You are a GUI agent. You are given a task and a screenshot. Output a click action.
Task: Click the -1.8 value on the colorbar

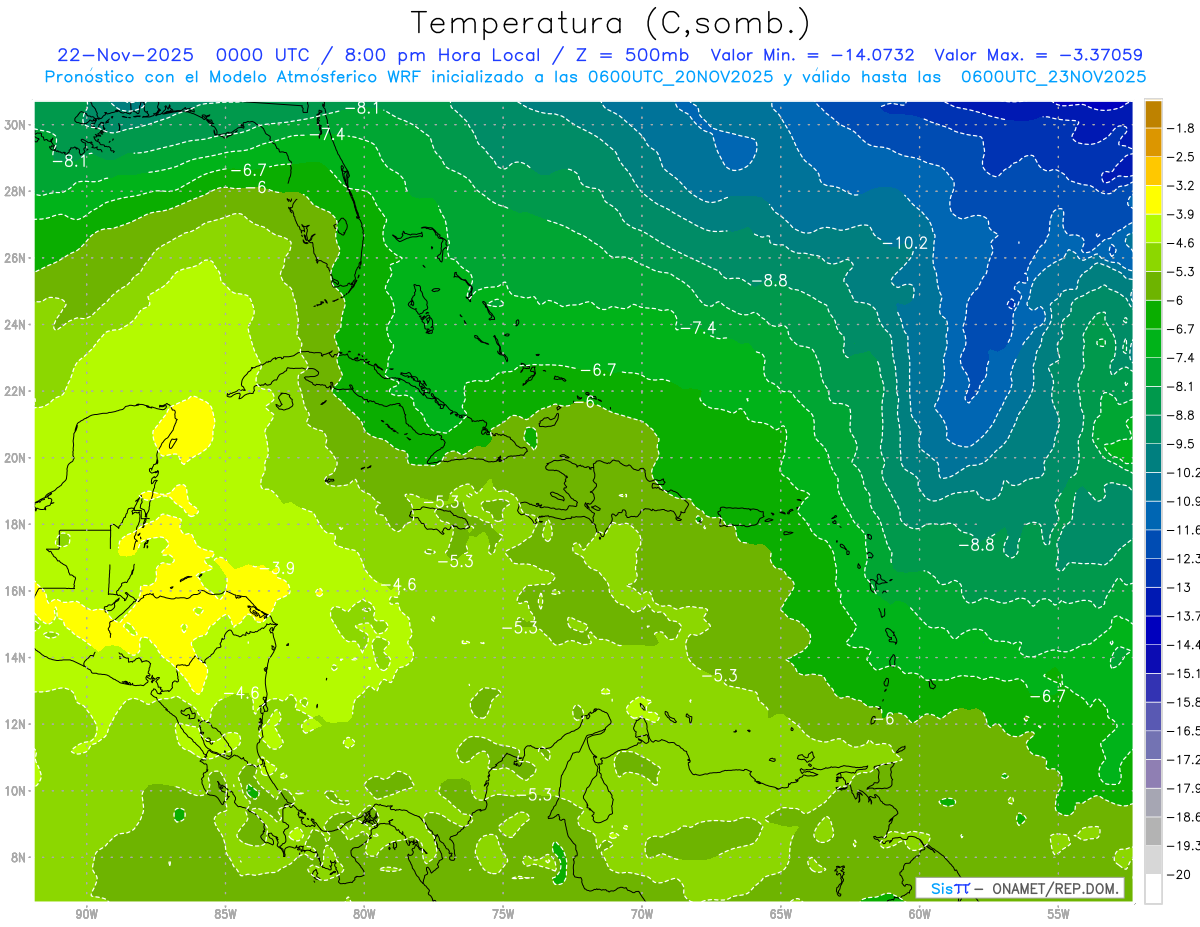1181,128
